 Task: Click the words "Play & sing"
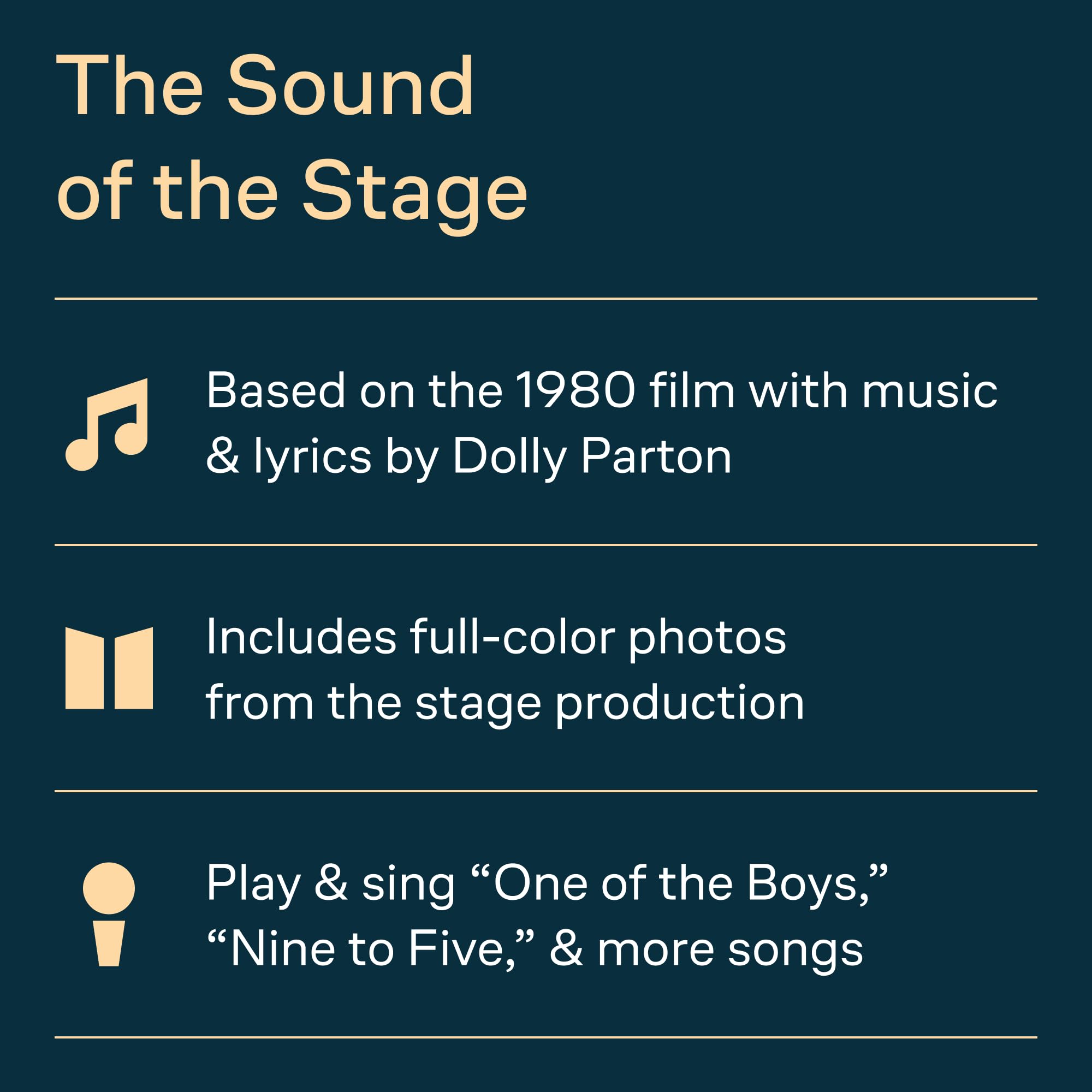click(330, 883)
